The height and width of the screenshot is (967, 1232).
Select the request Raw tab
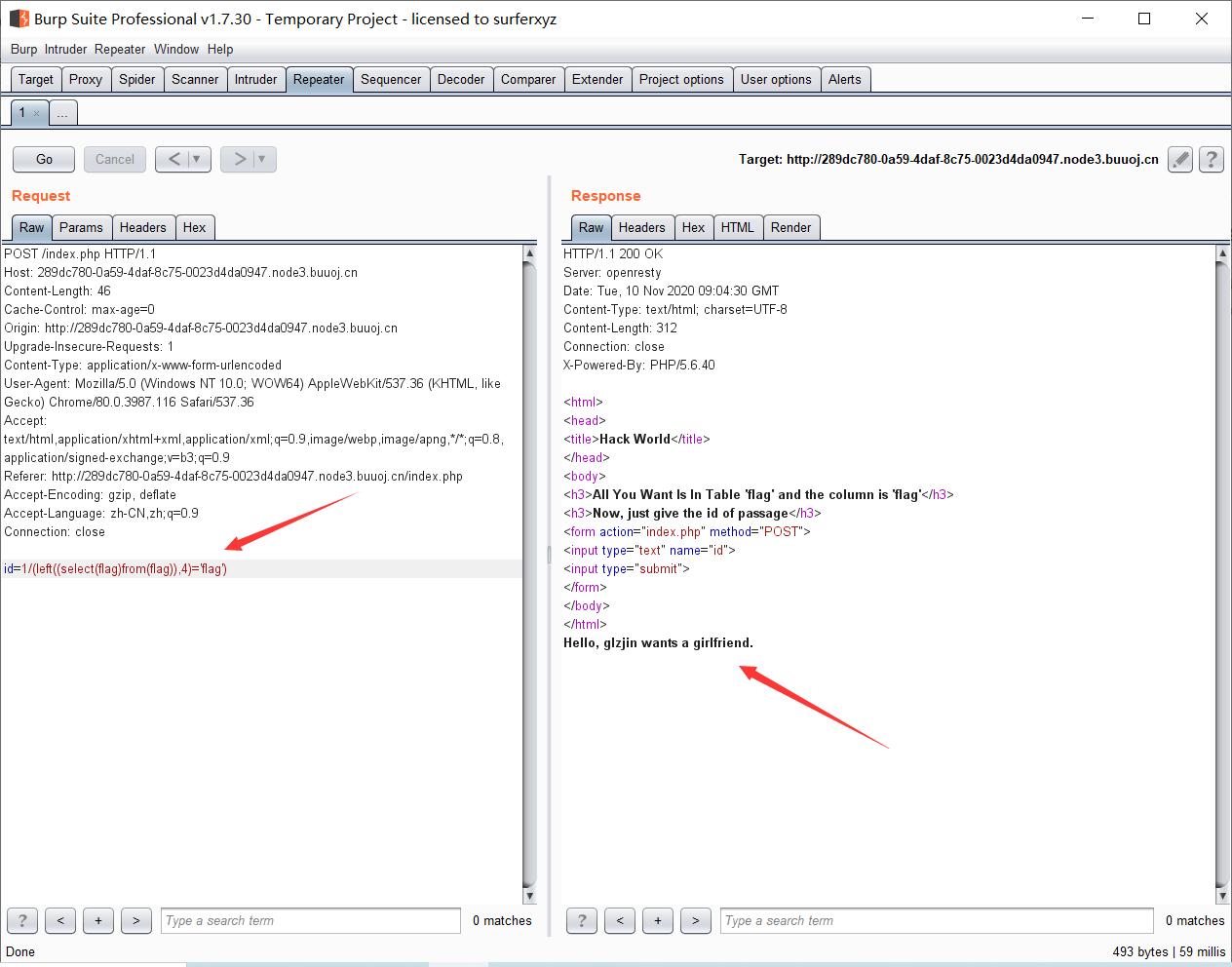pyautogui.click(x=32, y=227)
